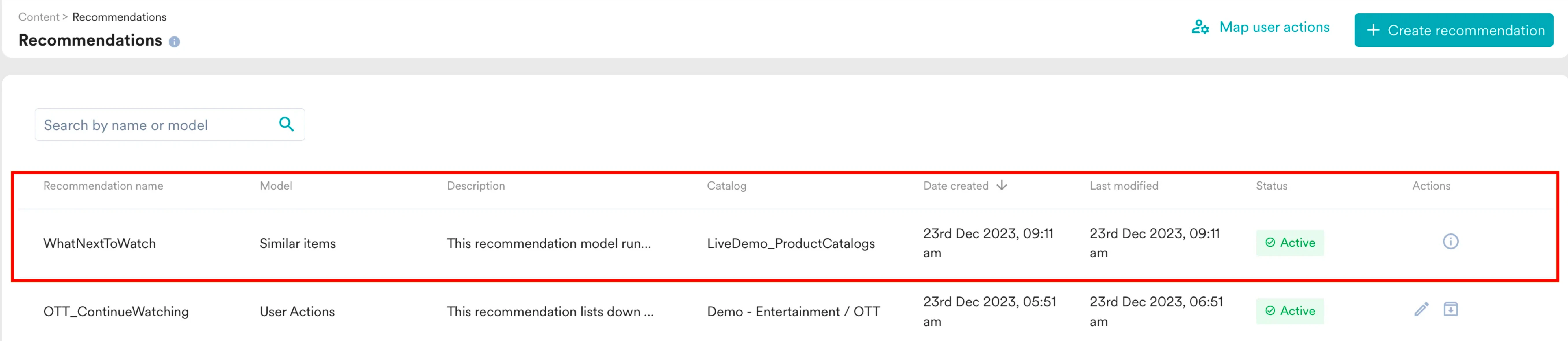Go to Content breadcrumb
This screenshot has height=341, width=1568.
38,17
